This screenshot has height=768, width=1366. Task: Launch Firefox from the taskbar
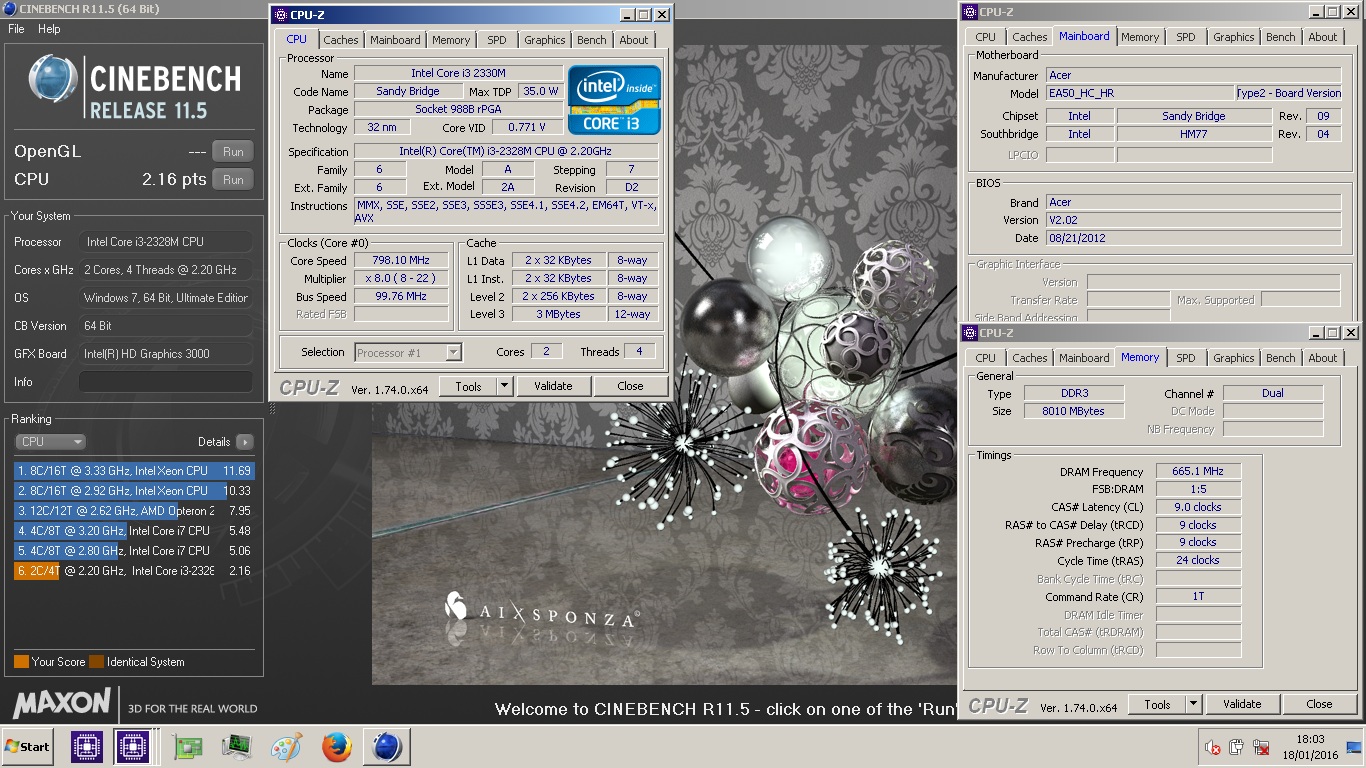click(337, 747)
